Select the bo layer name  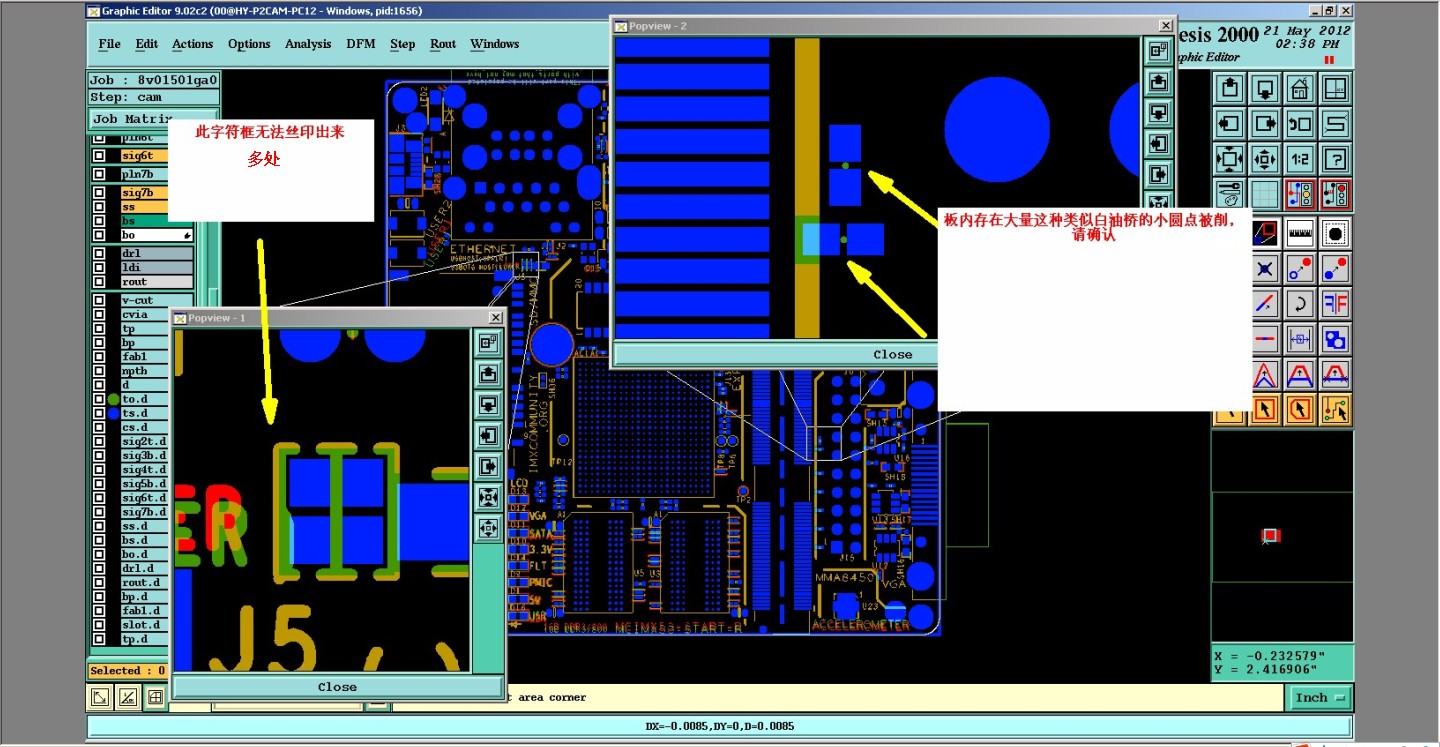157,235
